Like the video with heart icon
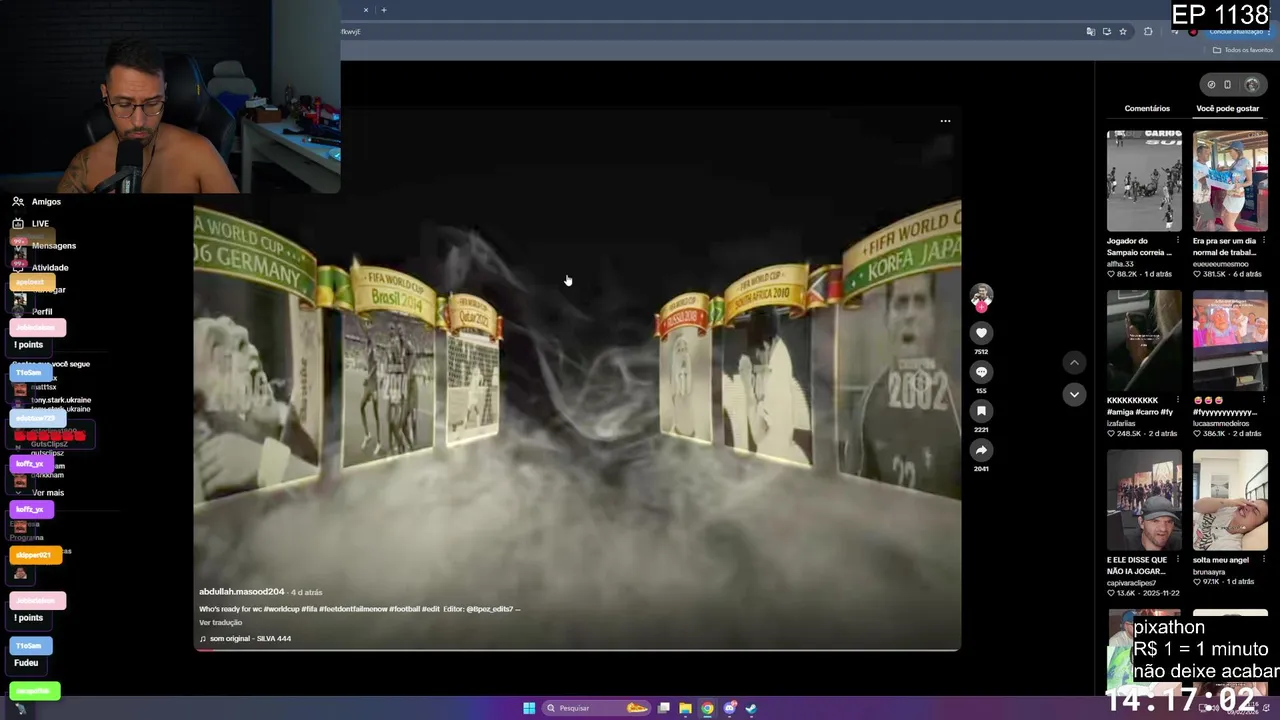This screenshot has width=1280, height=720. (x=981, y=333)
